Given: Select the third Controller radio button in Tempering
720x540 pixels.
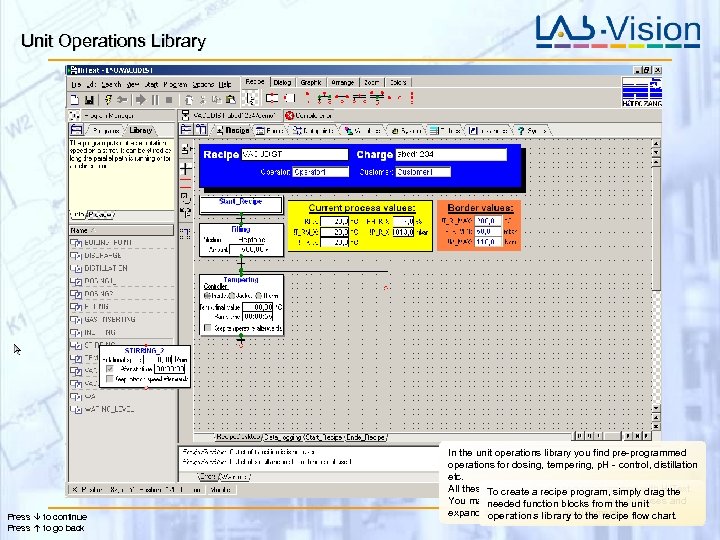Looking at the screenshot, I should [x=259, y=296].
